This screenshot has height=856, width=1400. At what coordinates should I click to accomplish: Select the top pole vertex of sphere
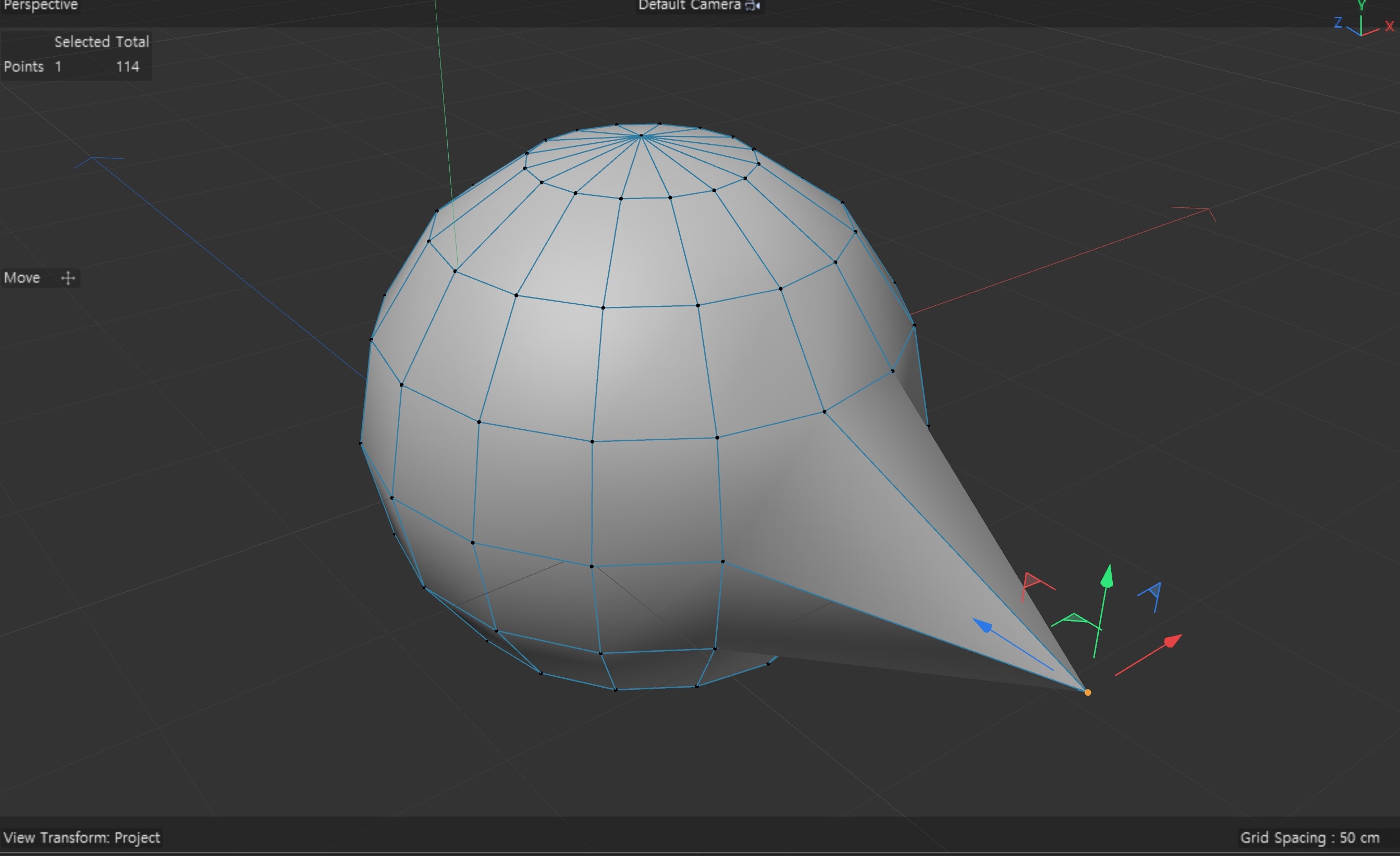click(641, 137)
